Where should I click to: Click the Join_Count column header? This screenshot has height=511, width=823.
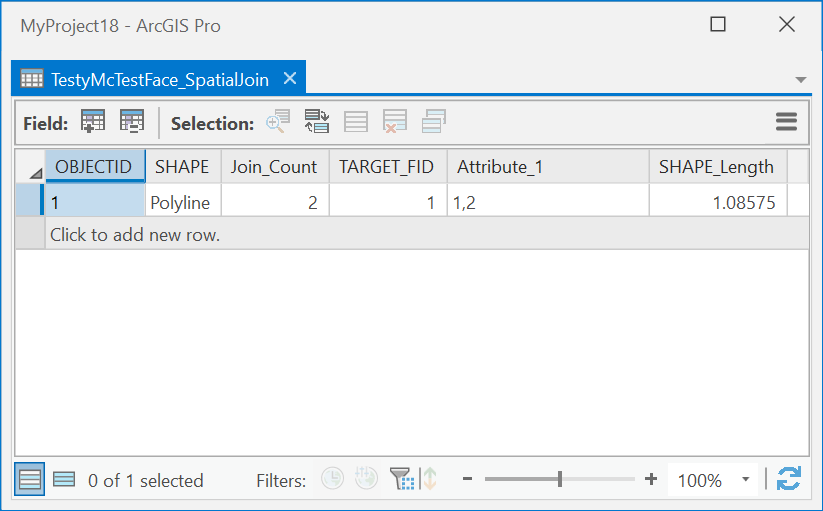click(x=274, y=167)
